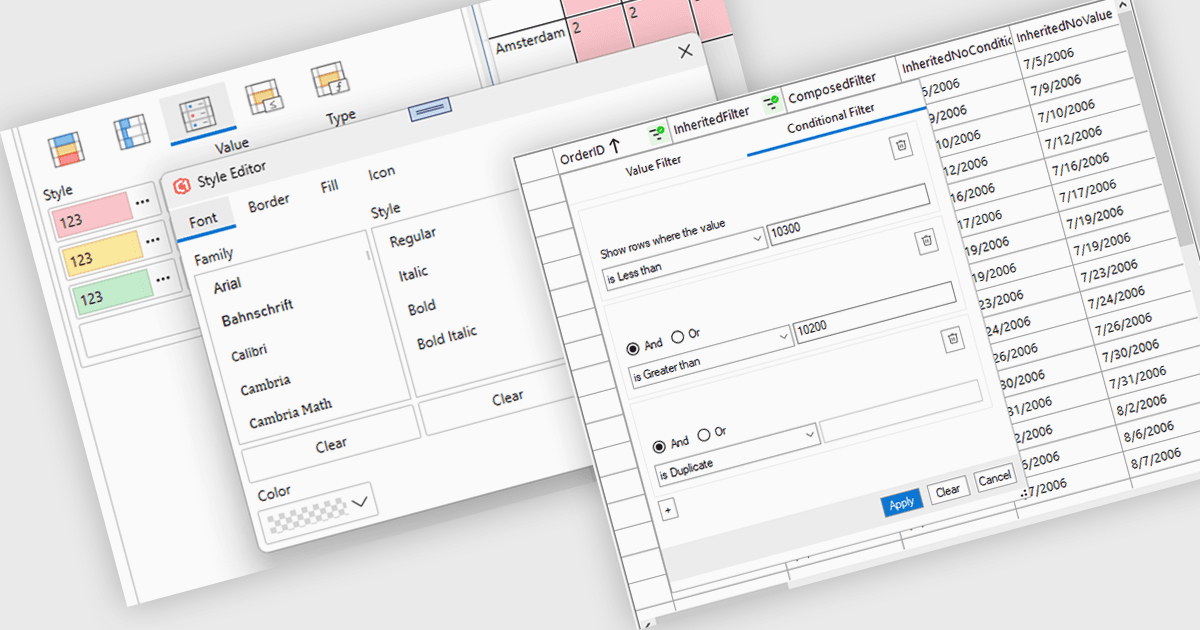Close the panel with the X button above Style Editor
Viewport: 1200px width, 630px height.
pyautogui.click(x=685, y=52)
